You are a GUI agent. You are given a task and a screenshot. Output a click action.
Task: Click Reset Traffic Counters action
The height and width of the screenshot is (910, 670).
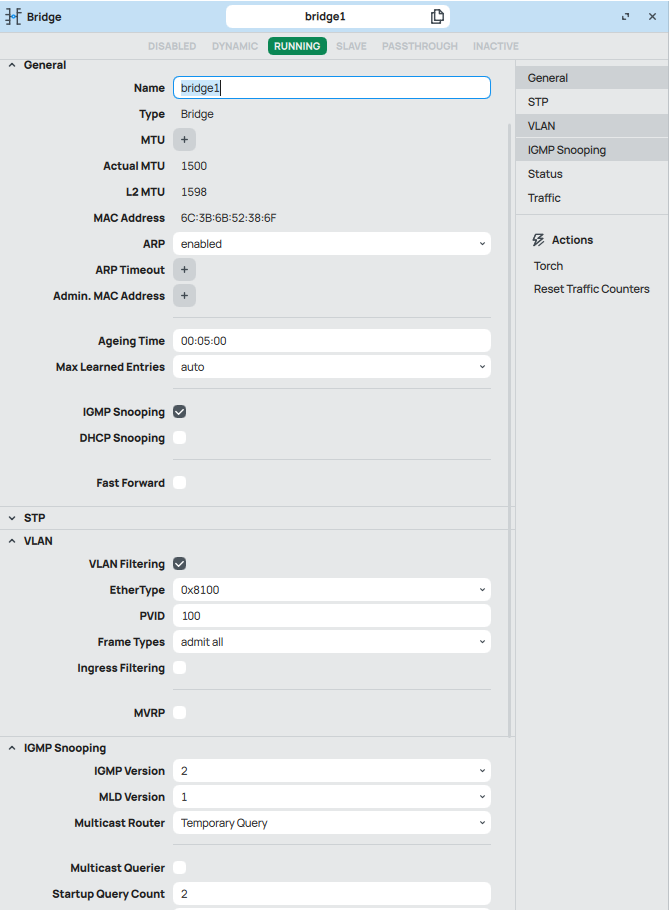tap(591, 289)
